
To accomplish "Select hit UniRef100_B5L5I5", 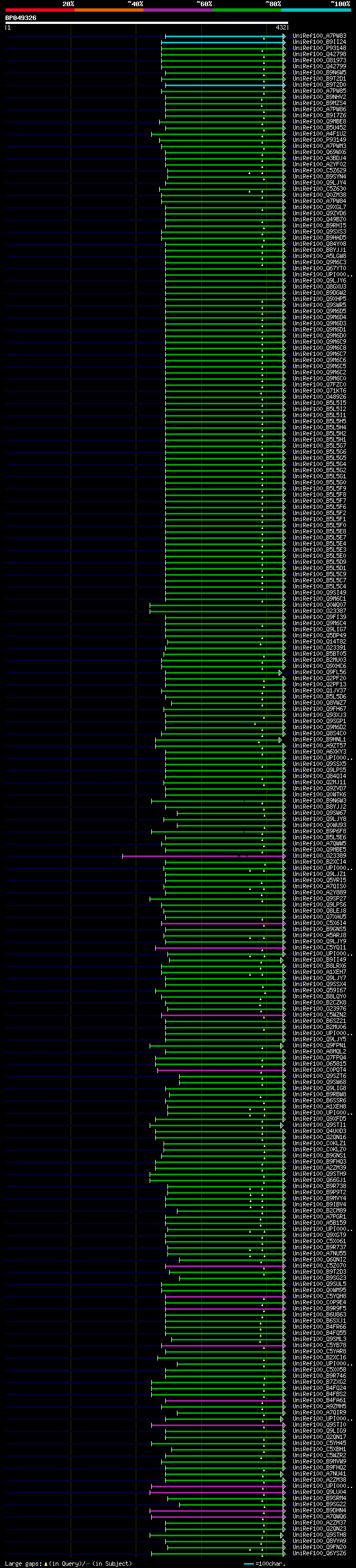I will click(319, 403).
